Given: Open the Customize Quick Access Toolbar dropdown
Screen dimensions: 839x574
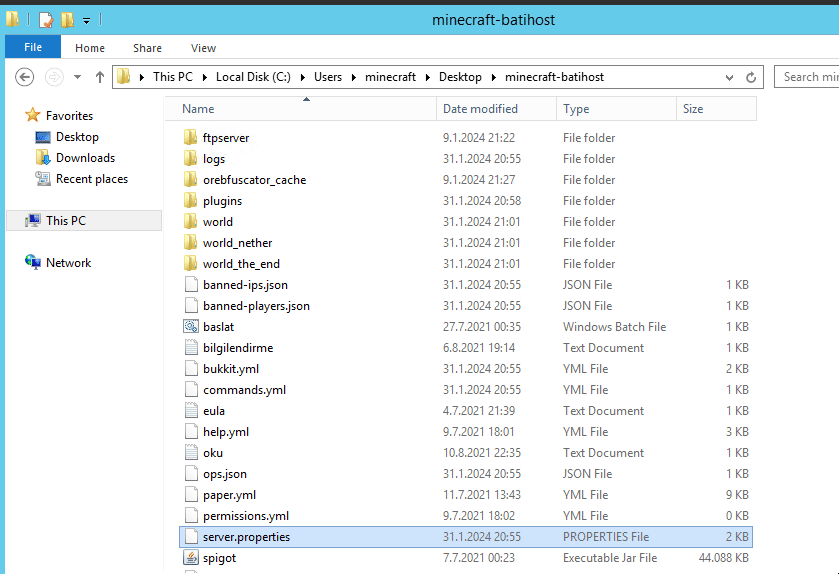Looking at the screenshot, I should pos(86,21).
